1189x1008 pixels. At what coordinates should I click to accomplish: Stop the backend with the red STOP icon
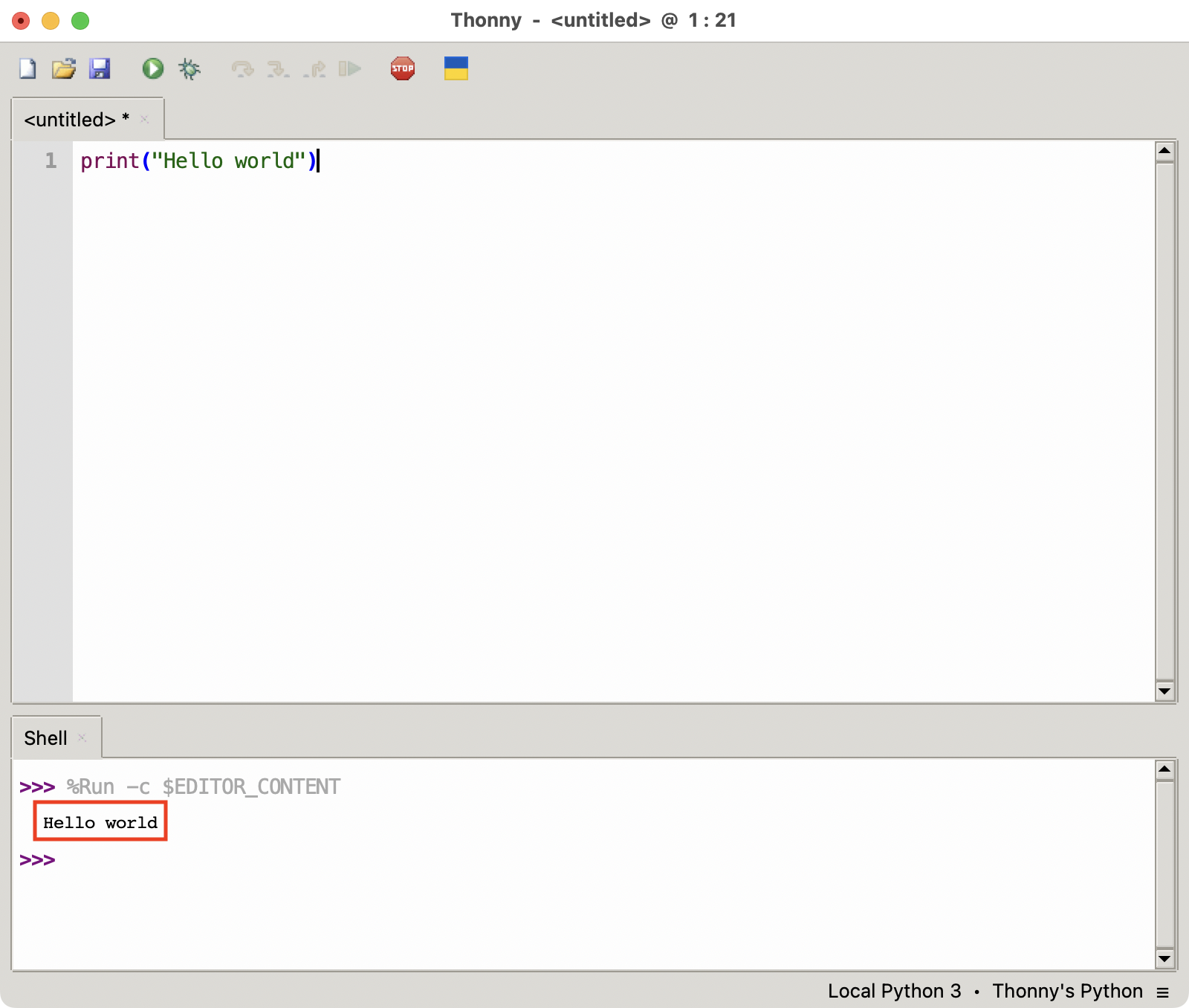[x=403, y=69]
